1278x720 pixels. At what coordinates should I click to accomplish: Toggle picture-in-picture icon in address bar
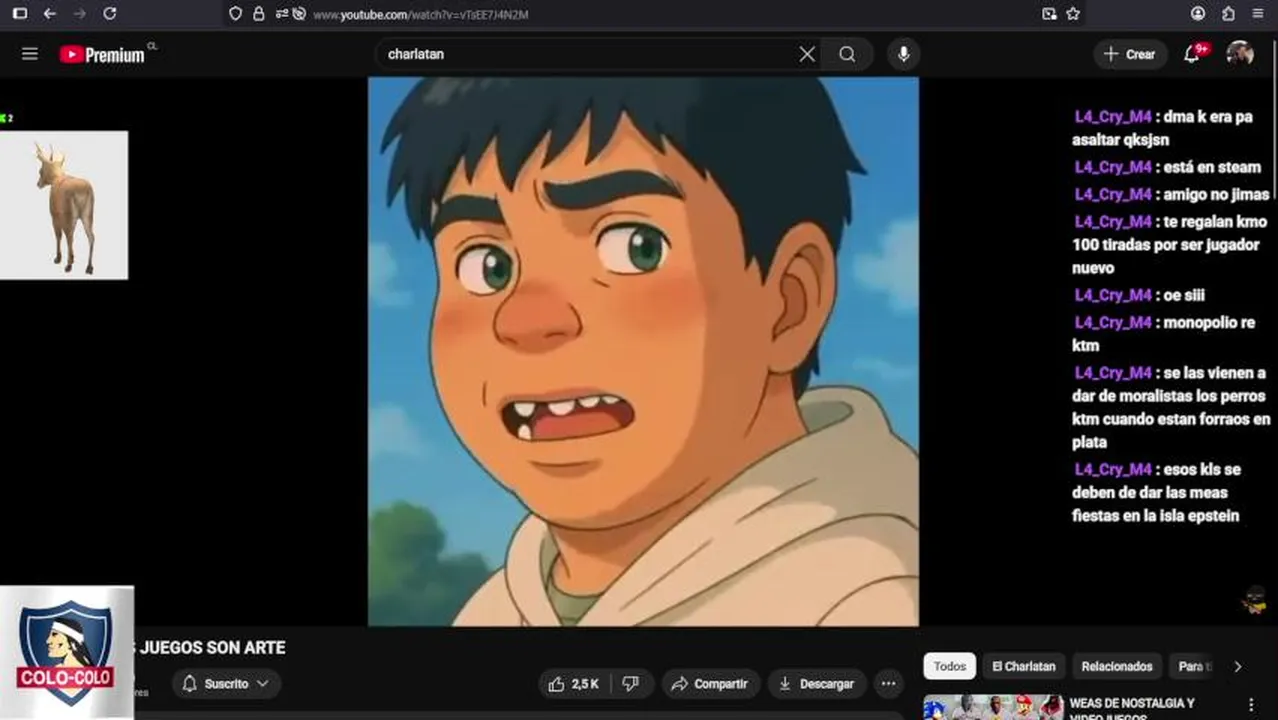click(1049, 14)
